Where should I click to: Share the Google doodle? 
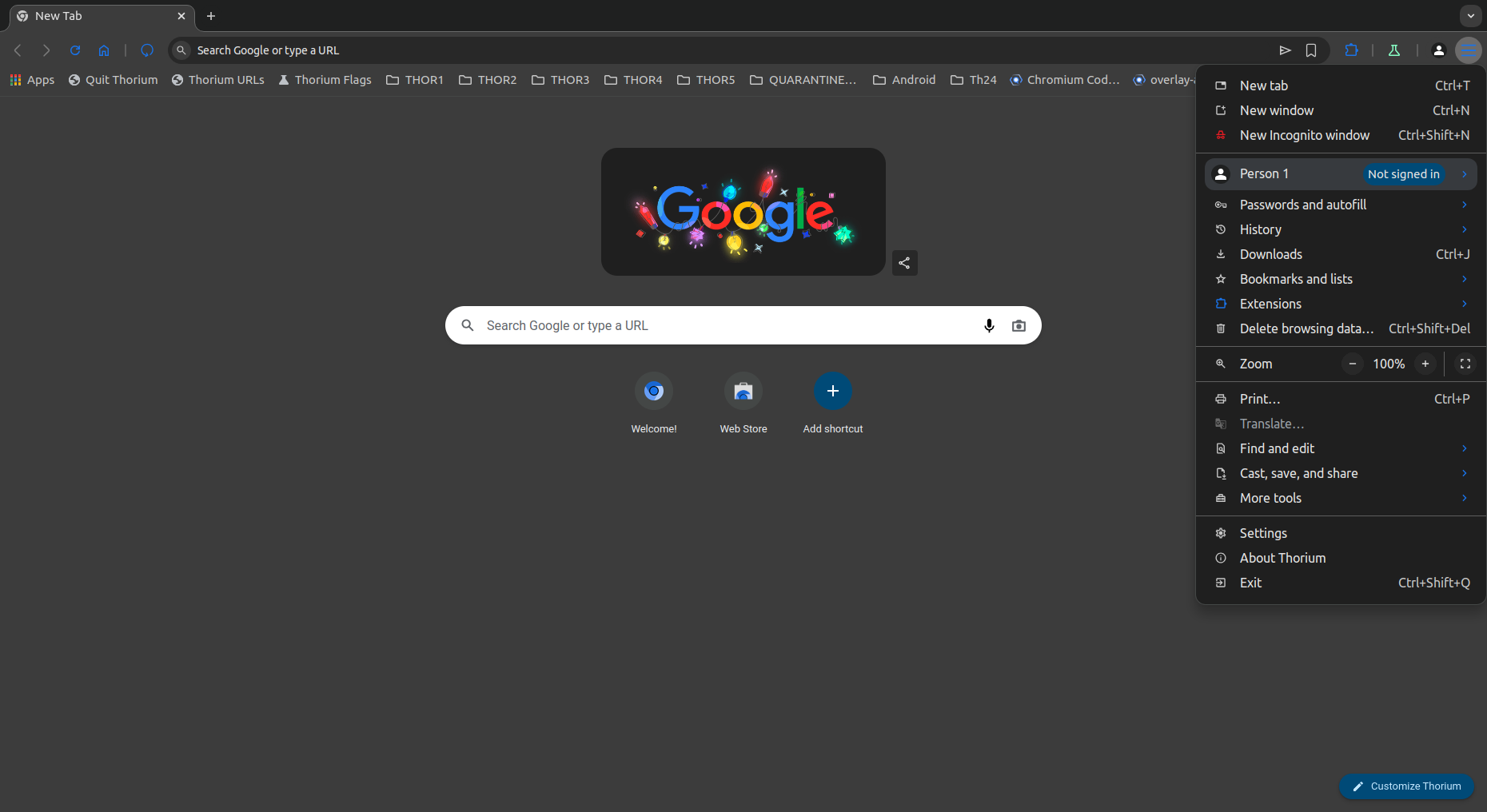tap(904, 263)
